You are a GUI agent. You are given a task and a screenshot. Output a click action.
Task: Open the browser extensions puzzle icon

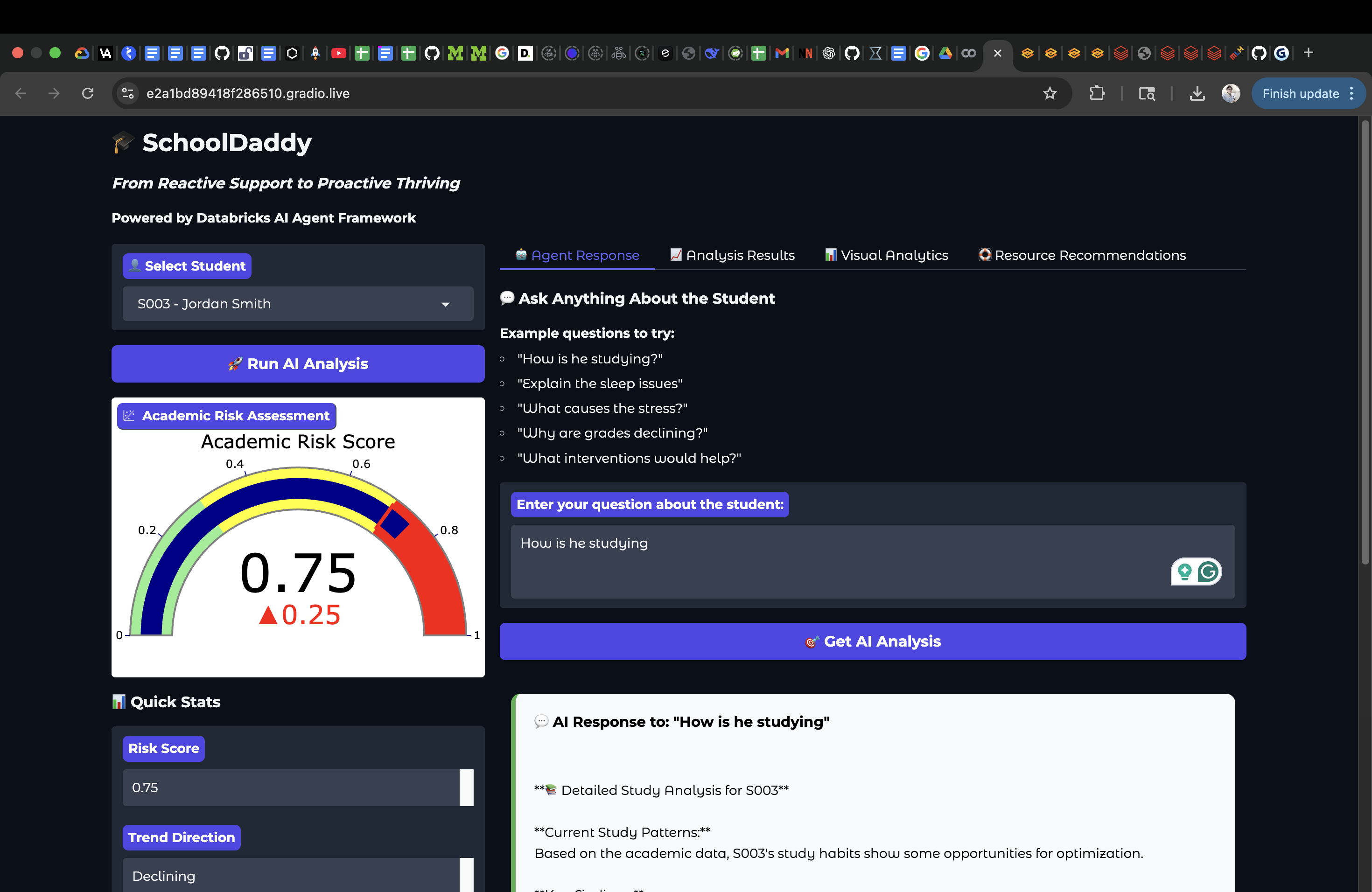click(1097, 93)
